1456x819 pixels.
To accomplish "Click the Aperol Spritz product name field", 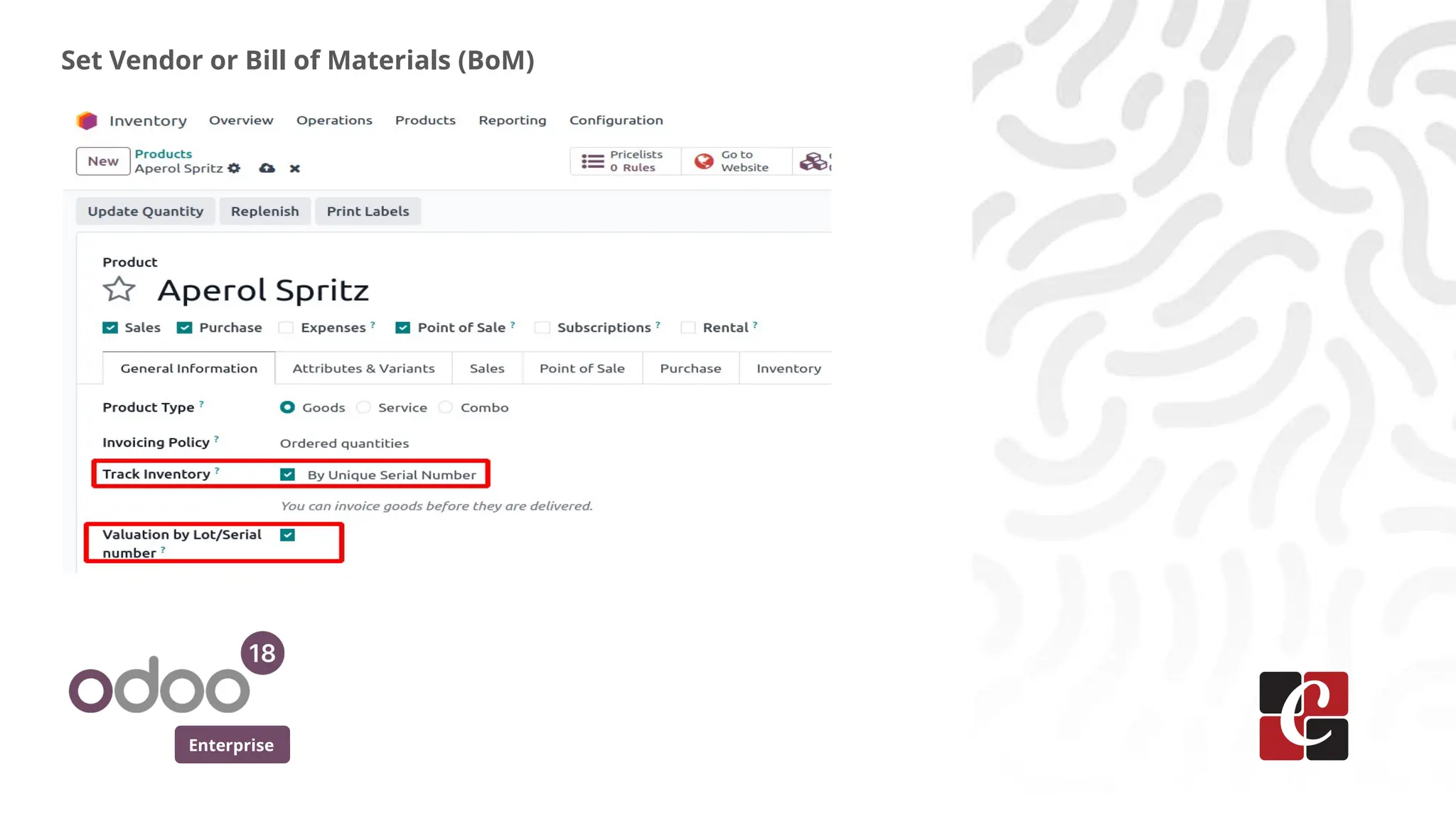I will point(263,290).
